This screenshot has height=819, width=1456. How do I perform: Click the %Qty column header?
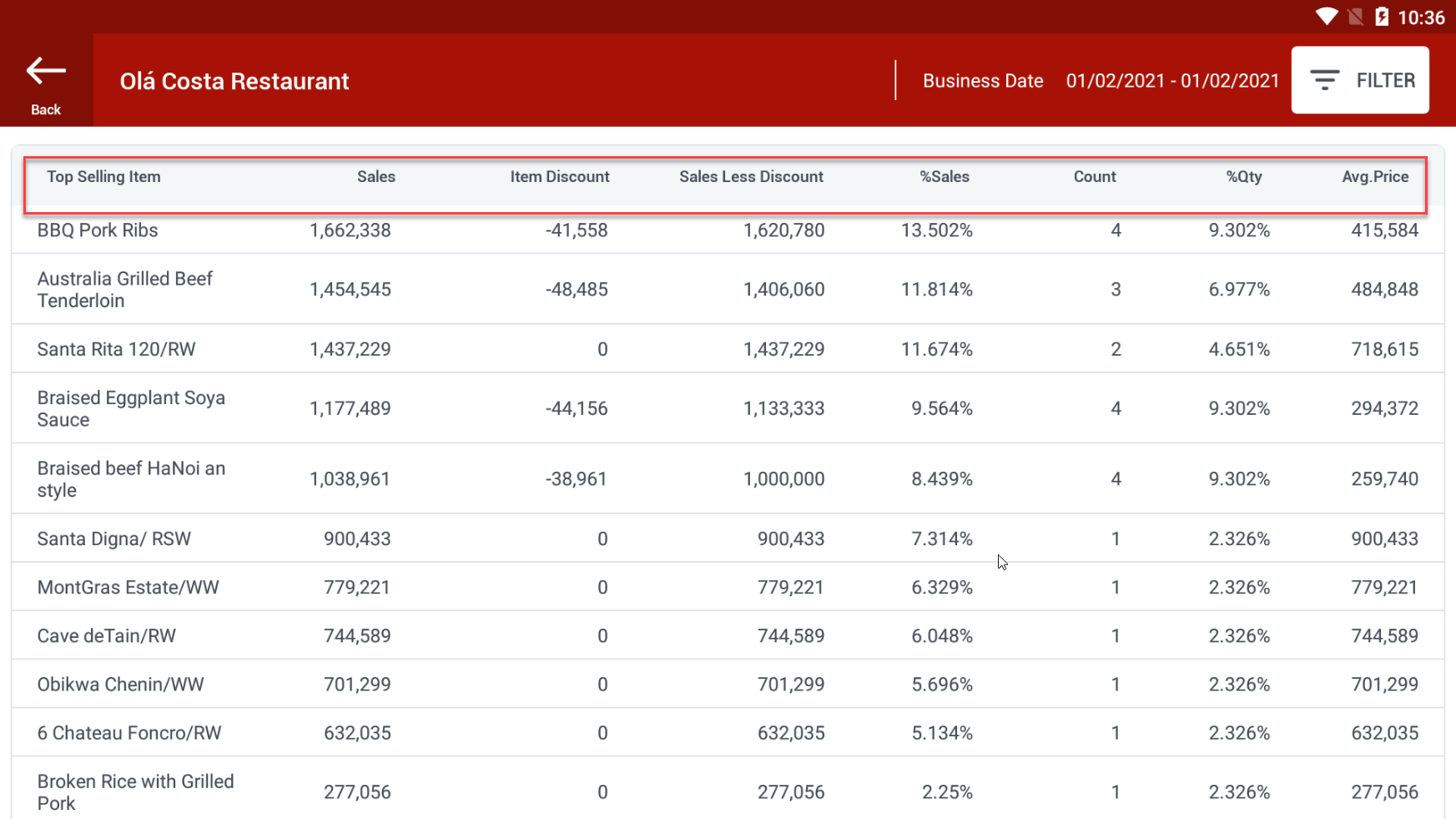click(1243, 177)
